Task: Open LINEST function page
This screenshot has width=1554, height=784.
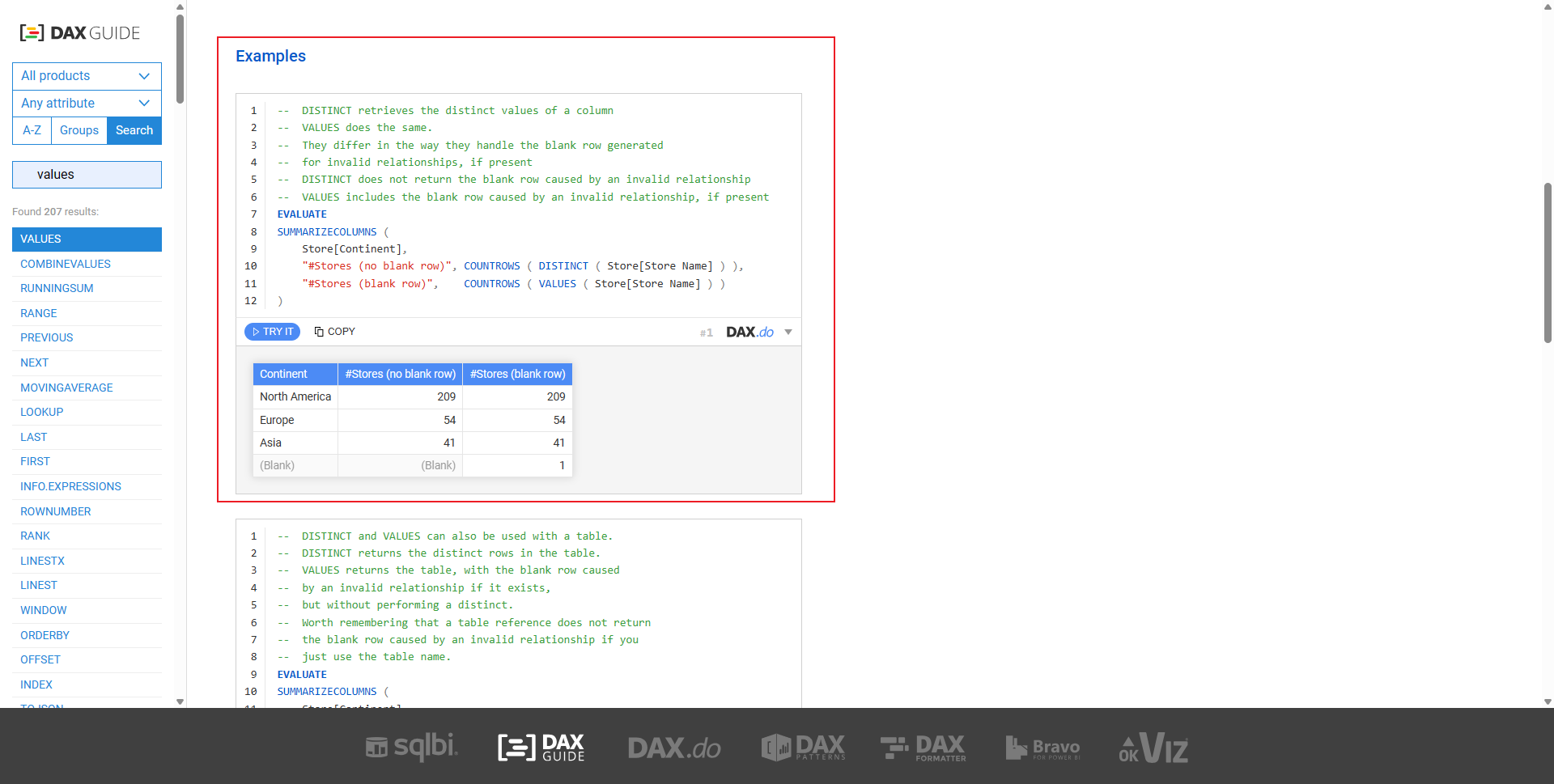Action: click(x=39, y=586)
